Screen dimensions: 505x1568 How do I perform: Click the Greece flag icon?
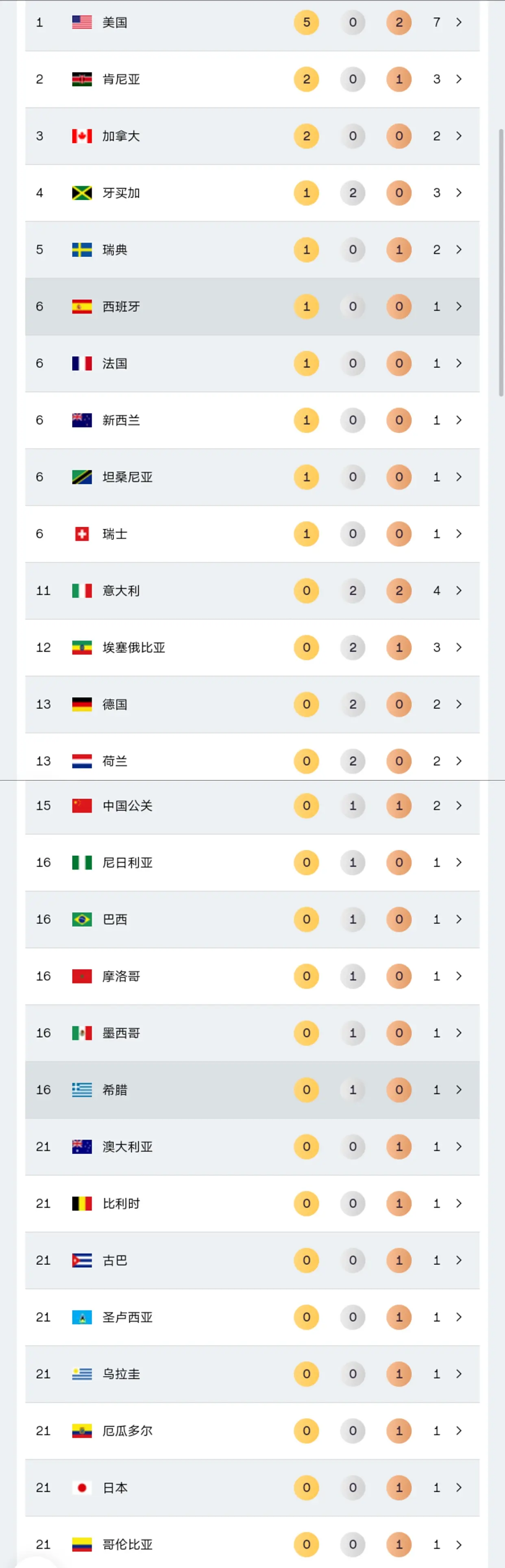click(x=82, y=1090)
